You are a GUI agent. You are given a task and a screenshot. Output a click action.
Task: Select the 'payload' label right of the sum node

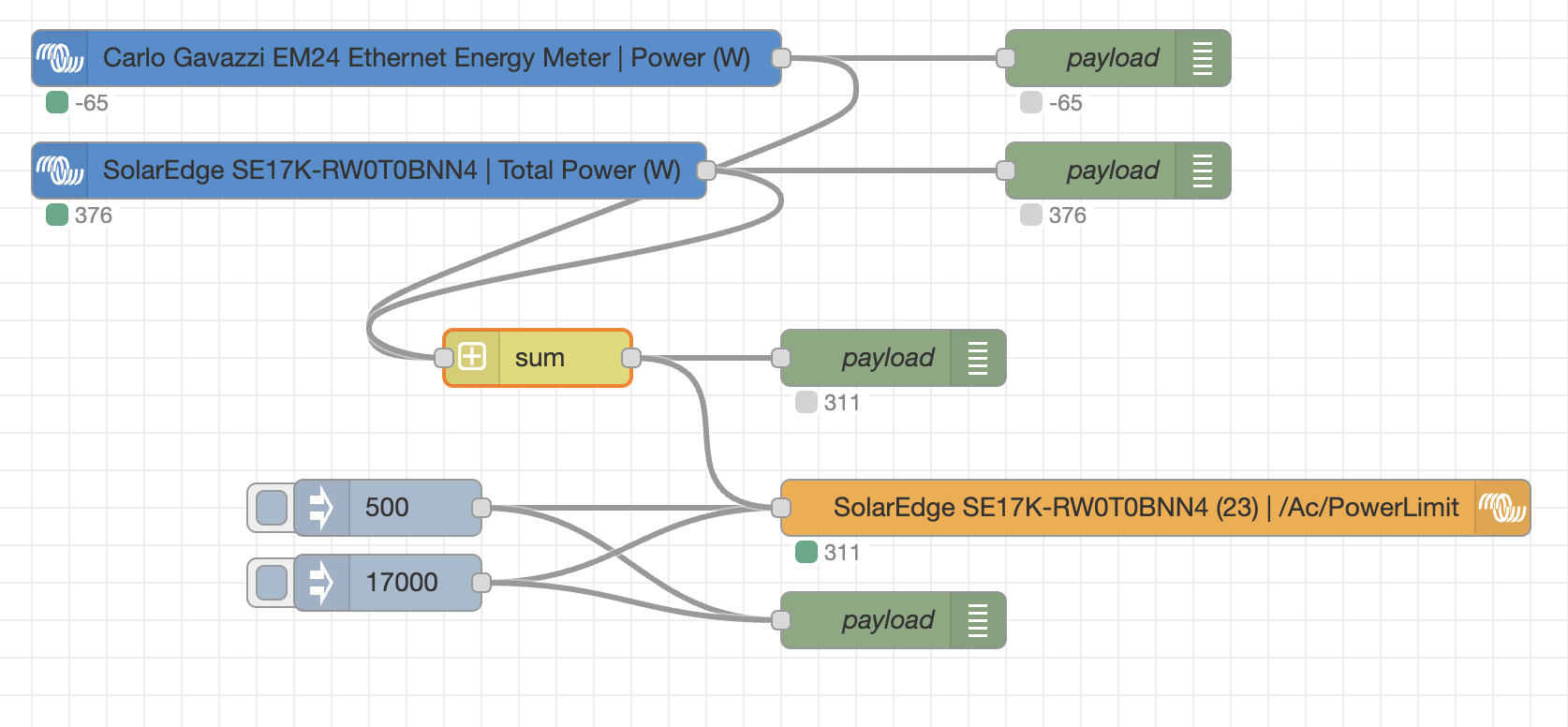tap(888, 359)
